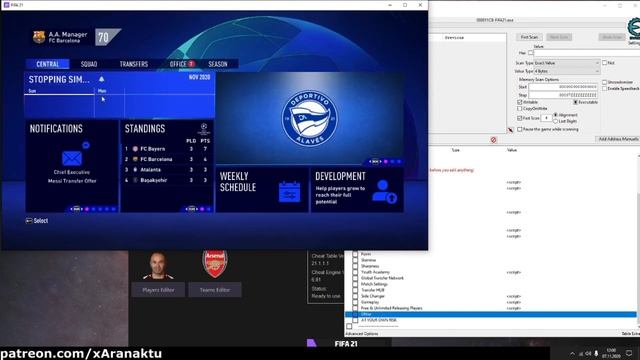Click the Arsenal crest above Teams Editor

coord(215,264)
